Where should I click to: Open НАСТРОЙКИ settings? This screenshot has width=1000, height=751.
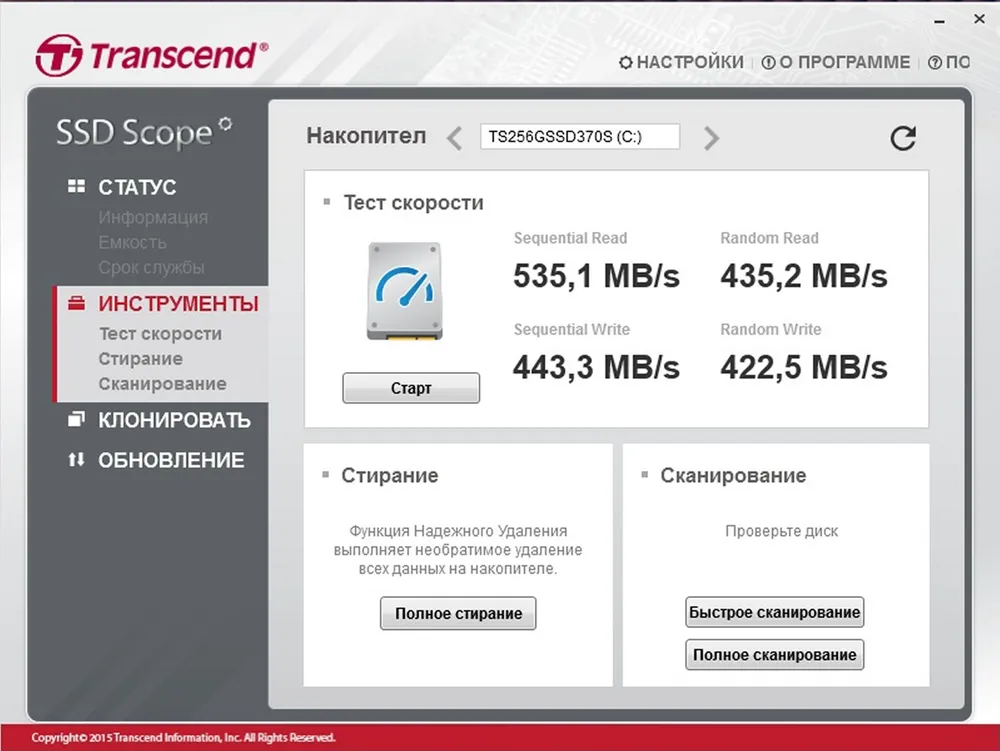pyautogui.click(x=689, y=62)
